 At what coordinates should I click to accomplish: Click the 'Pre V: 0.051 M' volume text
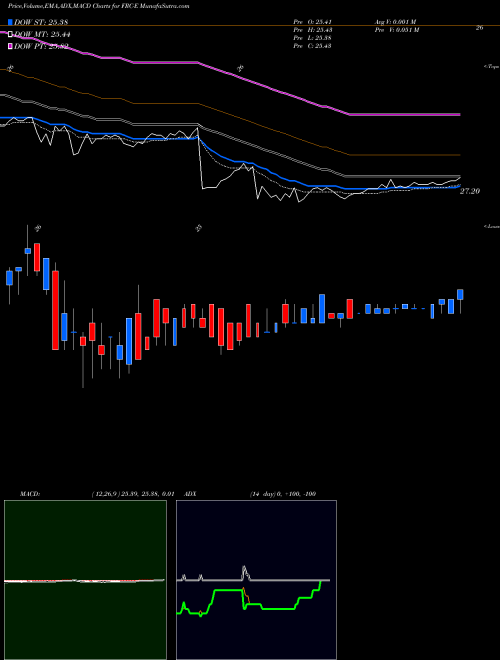396,30
